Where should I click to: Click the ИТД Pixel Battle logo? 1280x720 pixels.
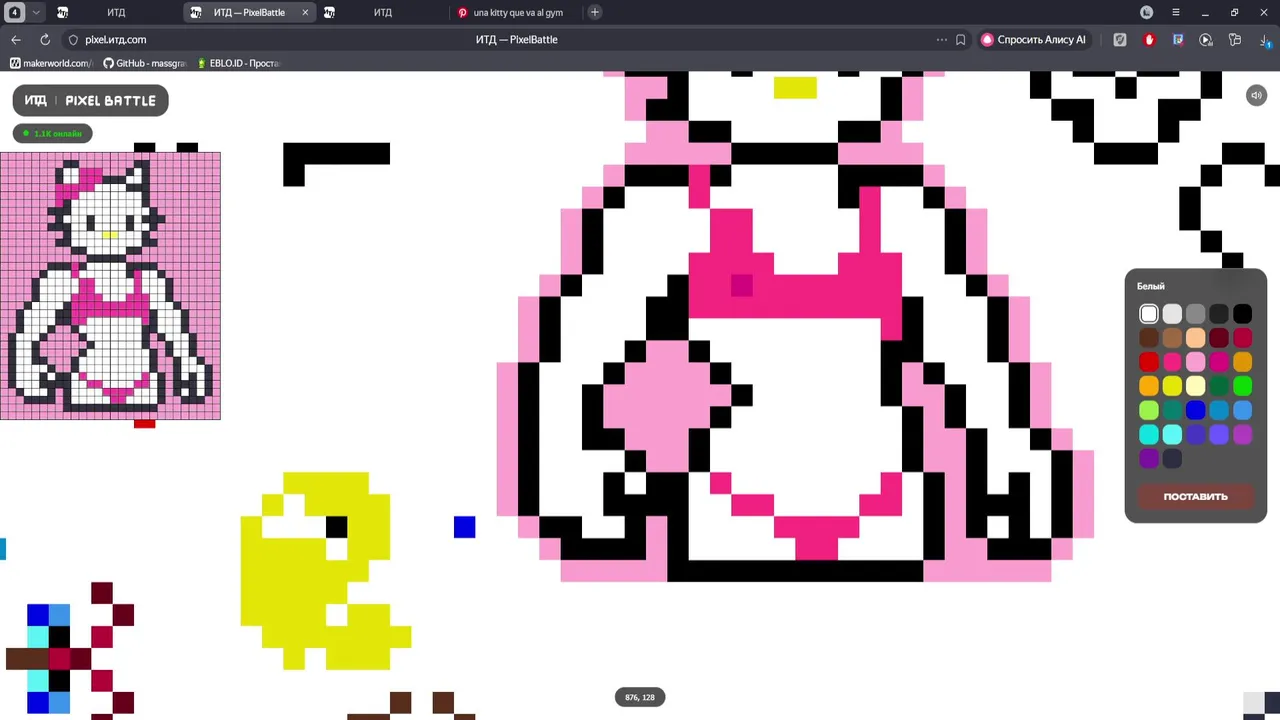[x=90, y=100]
